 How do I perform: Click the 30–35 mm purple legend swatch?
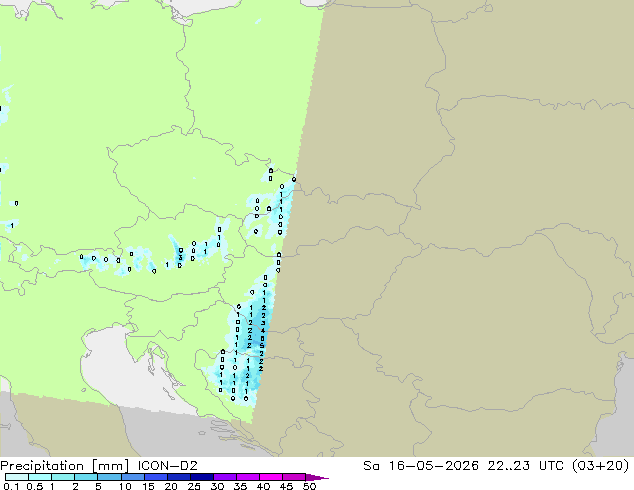[x=225, y=477]
